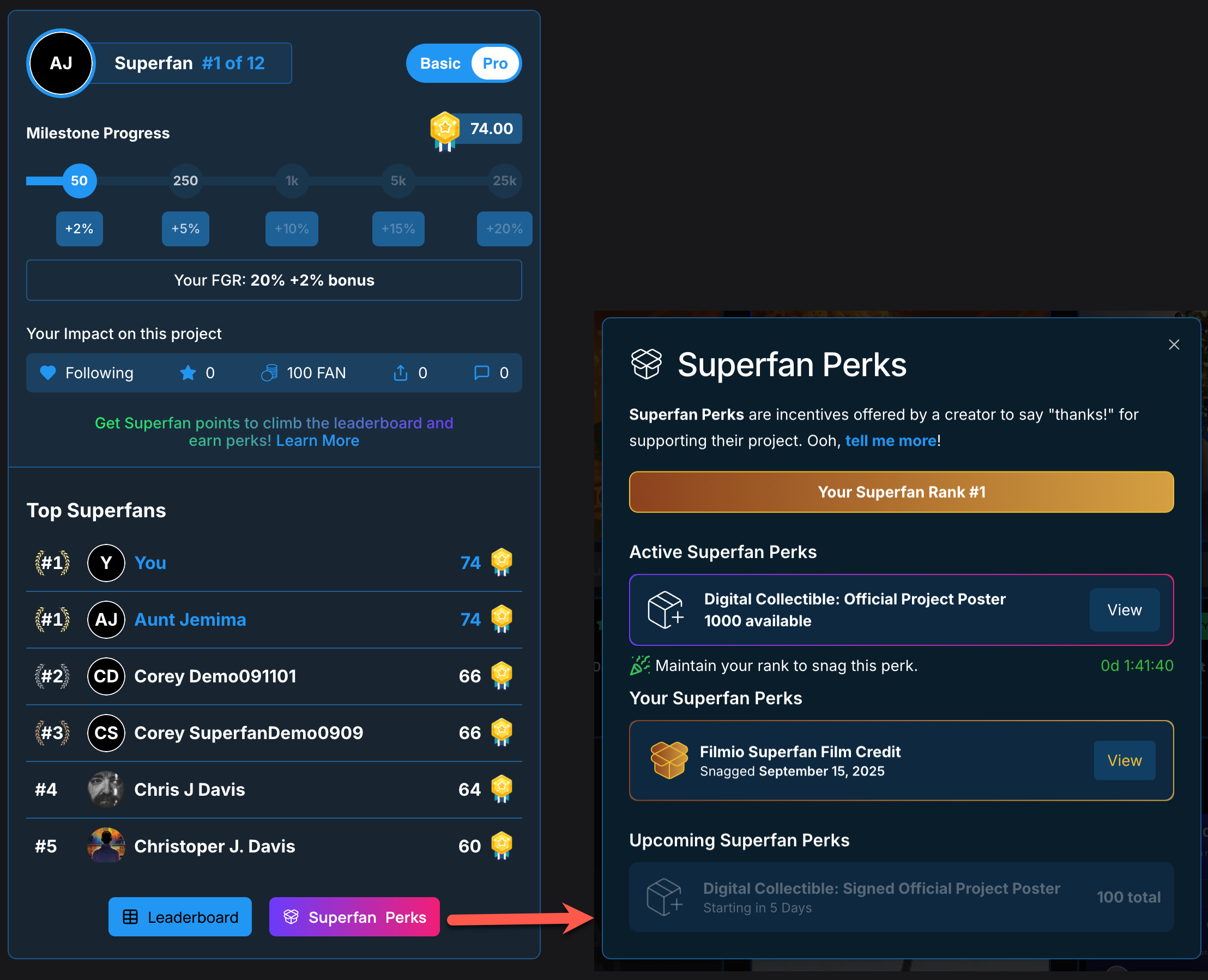The height and width of the screenshot is (980, 1208).
Task: Click the tell me more link
Action: click(x=890, y=440)
